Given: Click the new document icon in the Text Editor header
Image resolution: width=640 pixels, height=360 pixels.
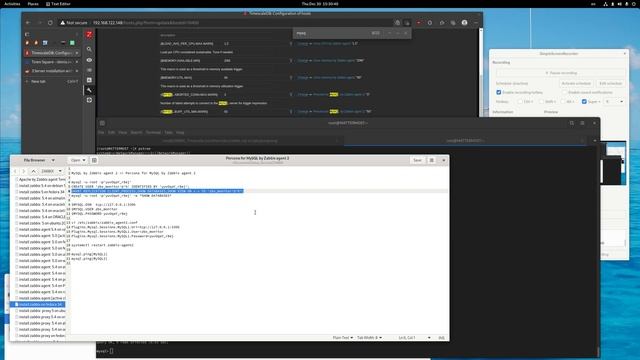Looking at the screenshot, I should coord(94,160).
